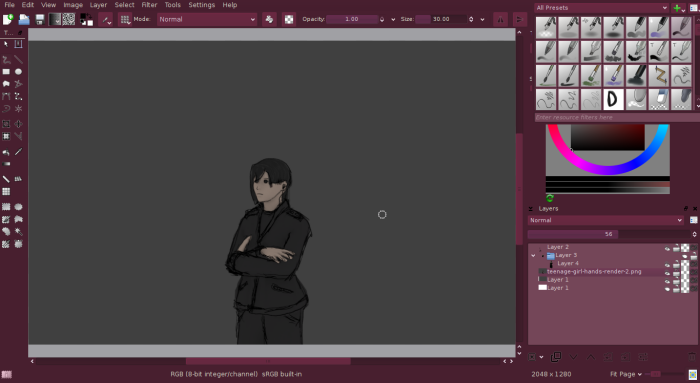The width and height of the screenshot is (700, 383).
Task: Open the Settings menu
Action: (201, 5)
